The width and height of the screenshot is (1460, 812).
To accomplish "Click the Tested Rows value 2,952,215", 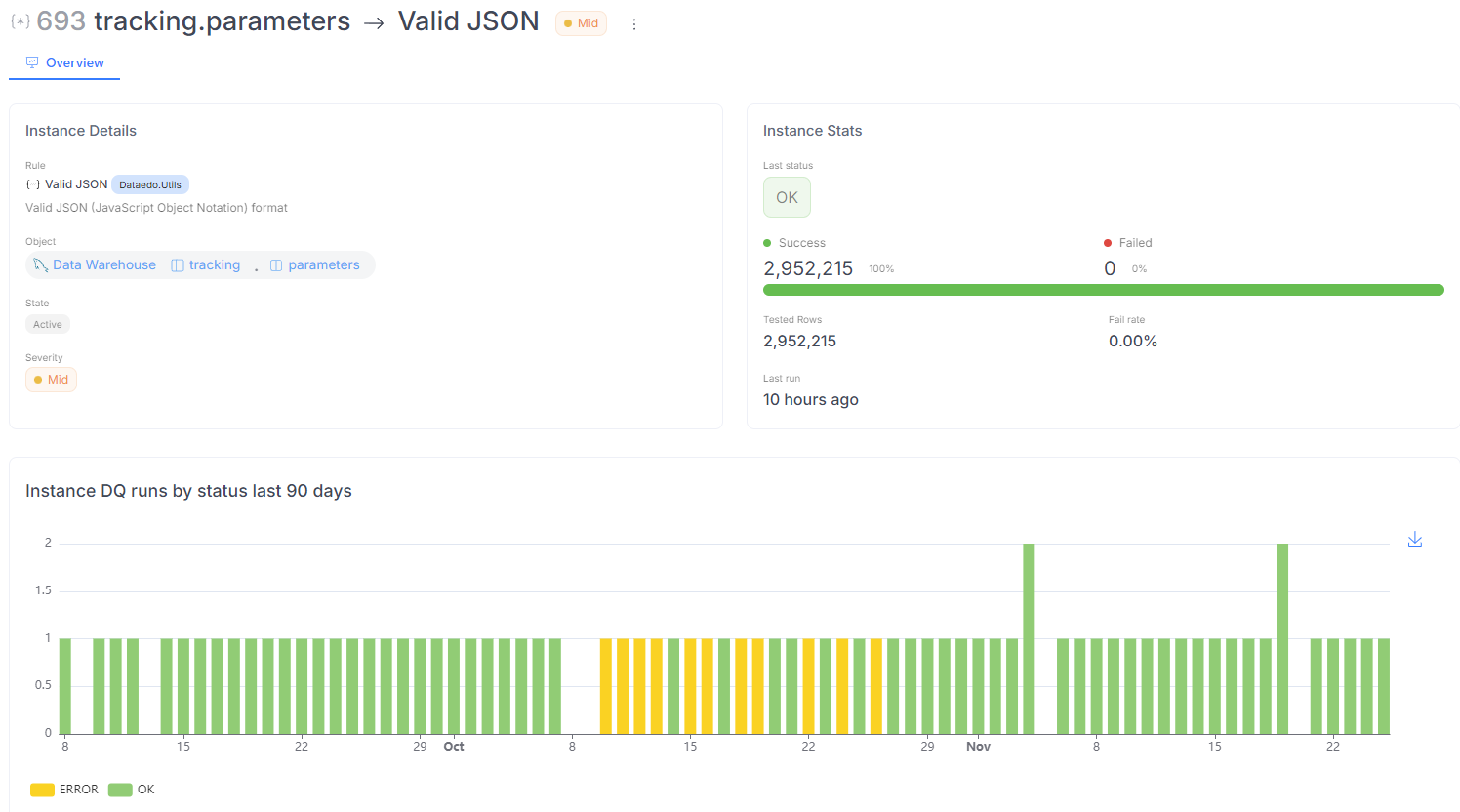I will point(799,342).
